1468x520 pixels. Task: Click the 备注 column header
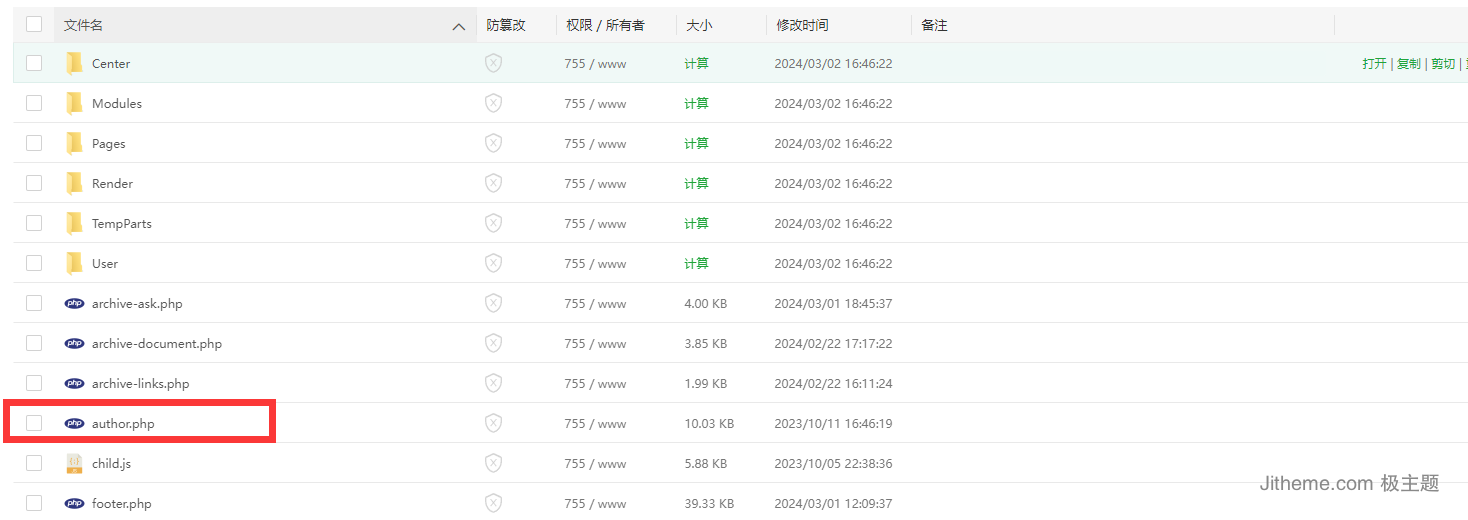pos(934,25)
